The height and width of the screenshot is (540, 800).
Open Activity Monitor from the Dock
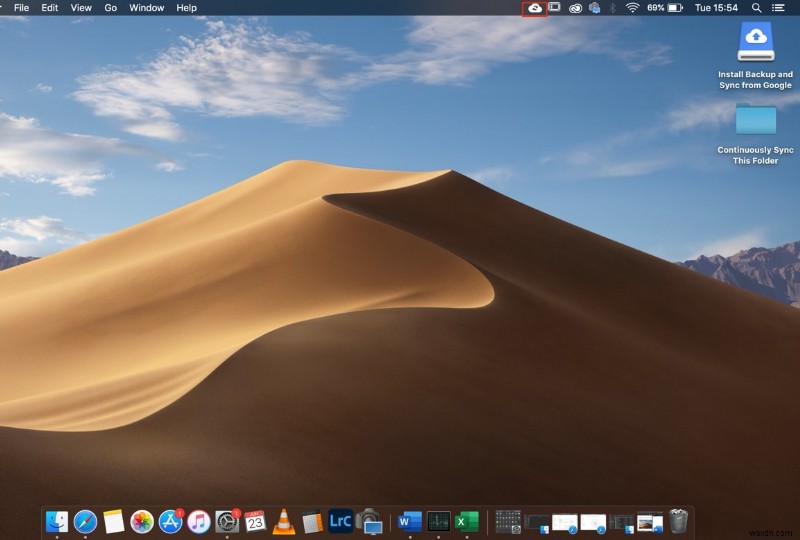(x=438, y=522)
